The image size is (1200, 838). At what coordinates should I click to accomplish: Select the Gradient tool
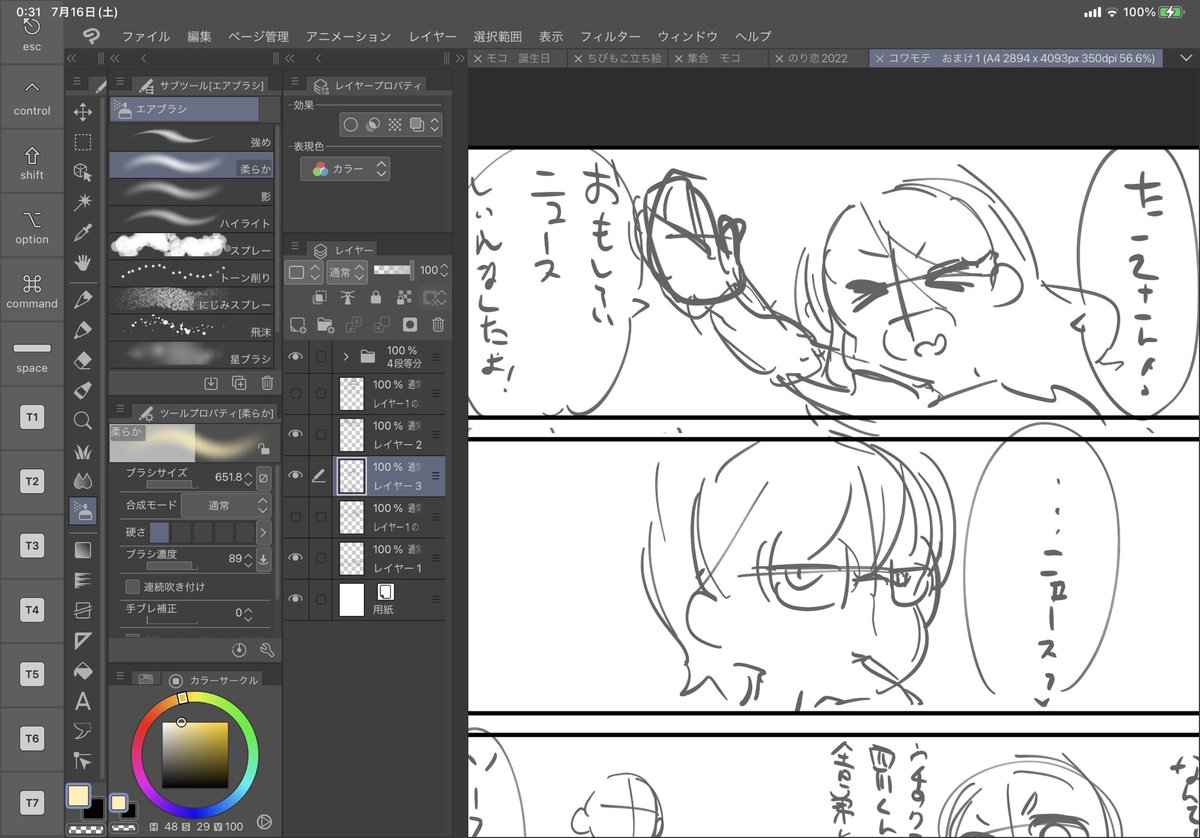click(x=83, y=549)
